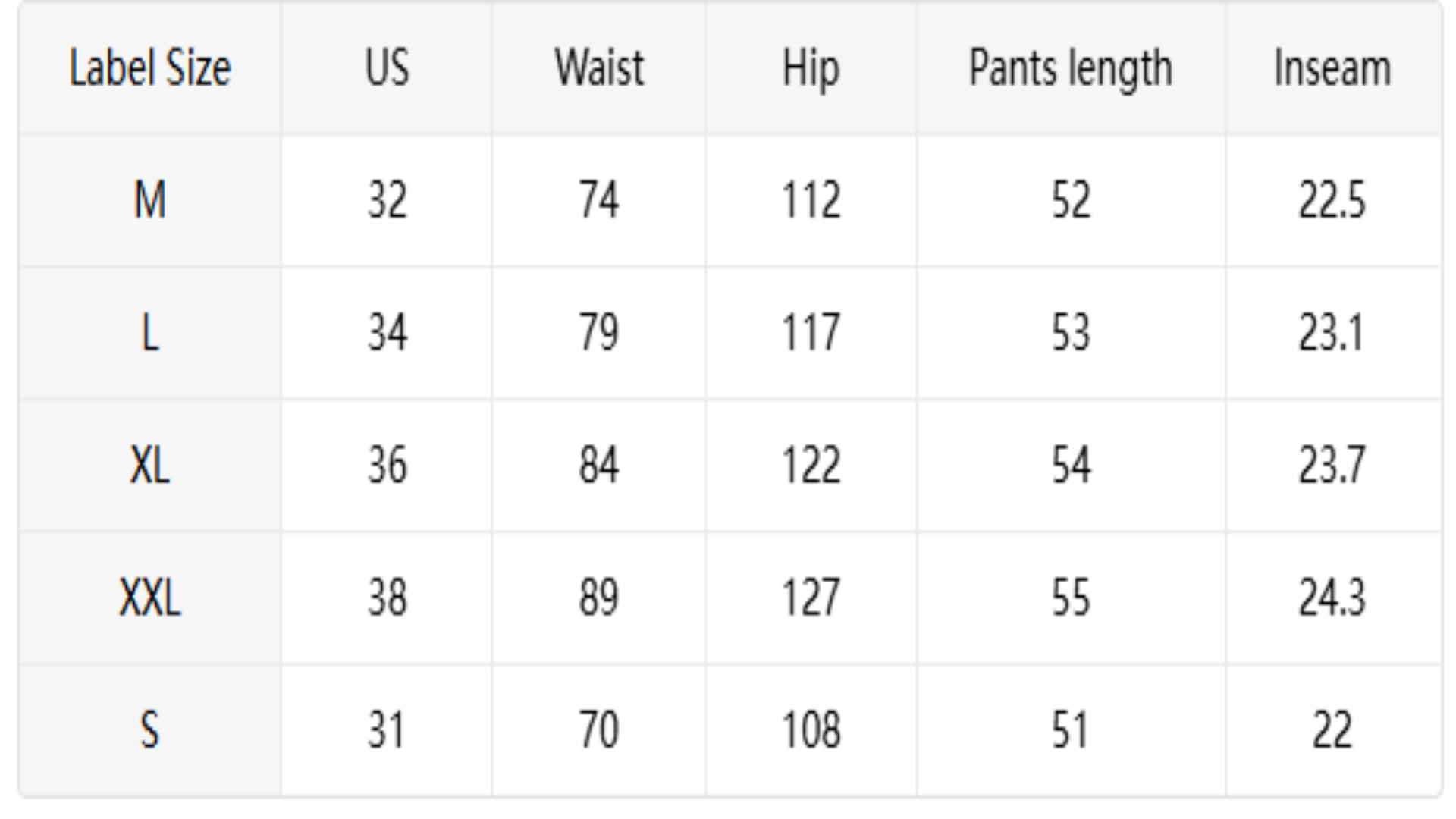Click hip value 122 cell
The image size is (1456, 819).
pyautogui.click(x=811, y=466)
